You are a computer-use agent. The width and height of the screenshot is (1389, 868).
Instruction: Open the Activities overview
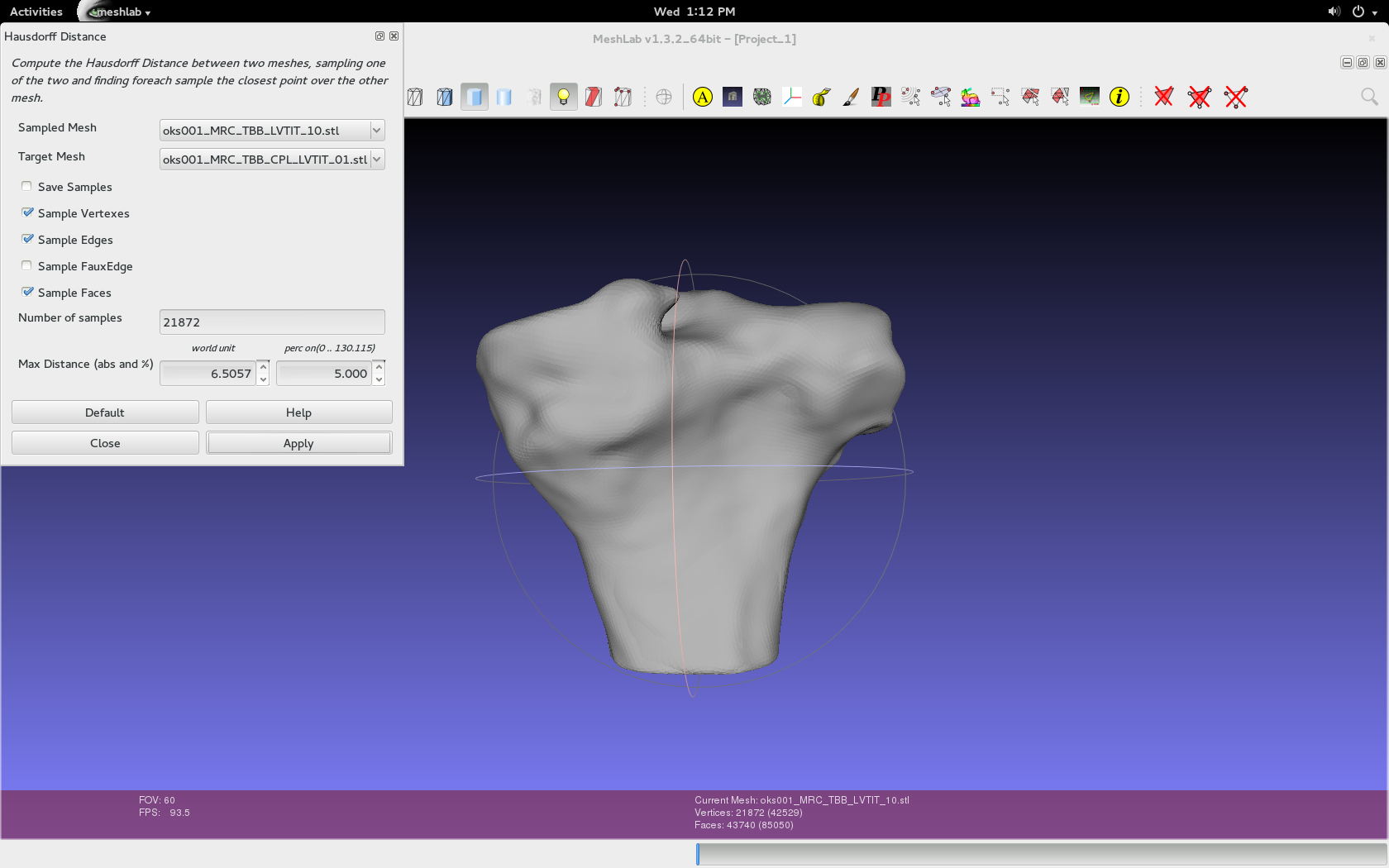pos(36,12)
